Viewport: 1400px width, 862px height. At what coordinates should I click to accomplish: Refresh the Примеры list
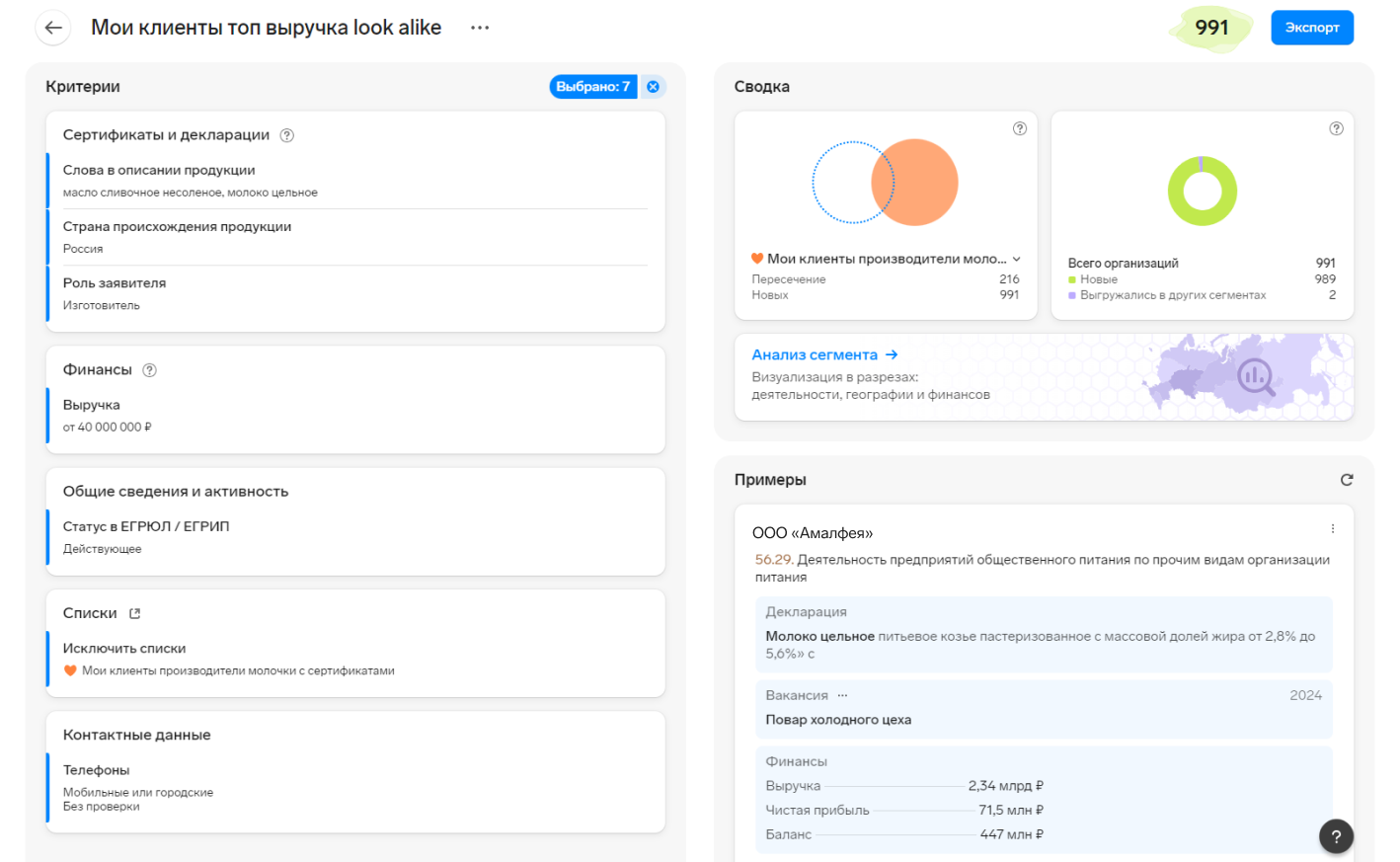click(1347, 480)
